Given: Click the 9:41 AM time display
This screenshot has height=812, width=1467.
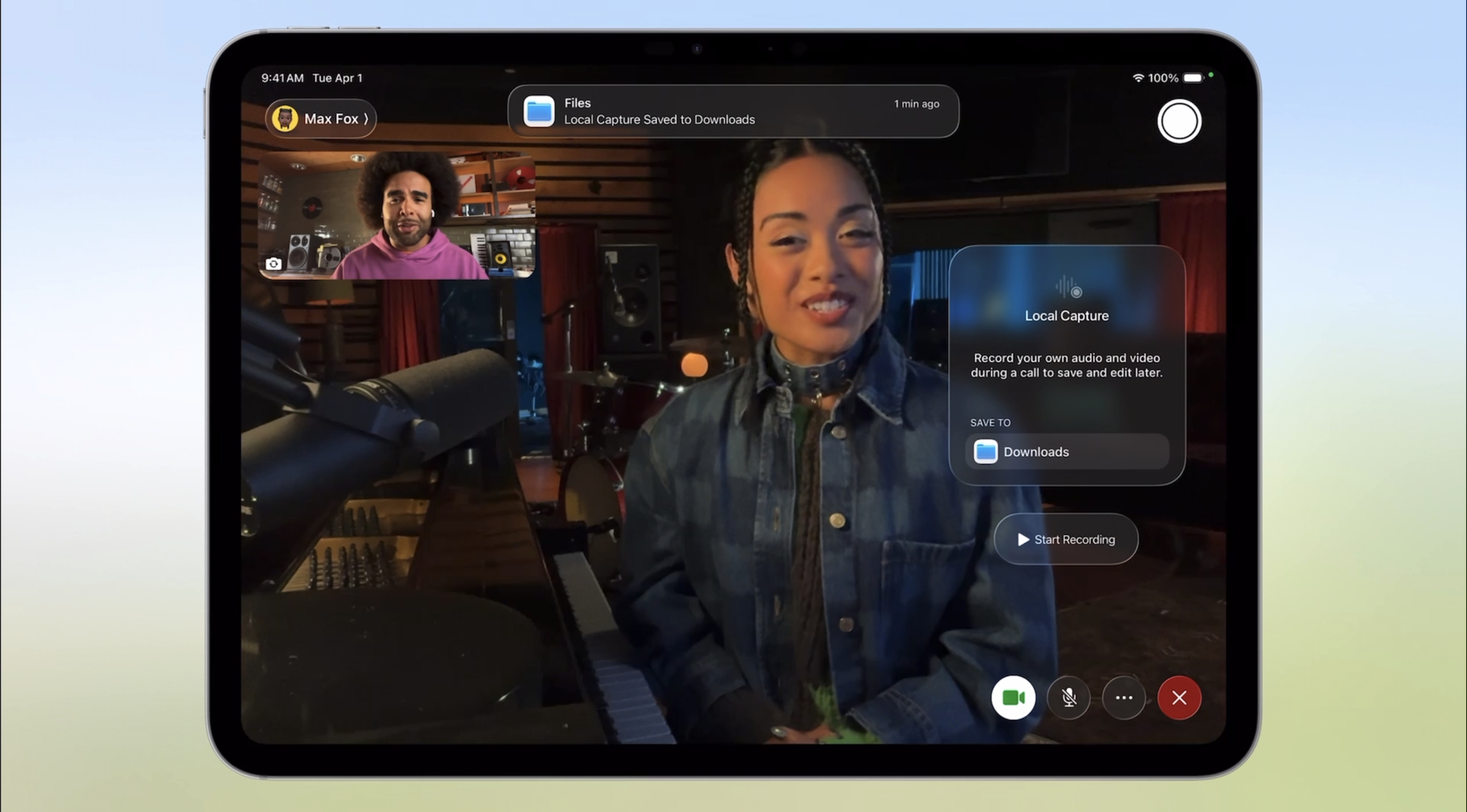Looking at the screenshot, I should click(282, 78).
